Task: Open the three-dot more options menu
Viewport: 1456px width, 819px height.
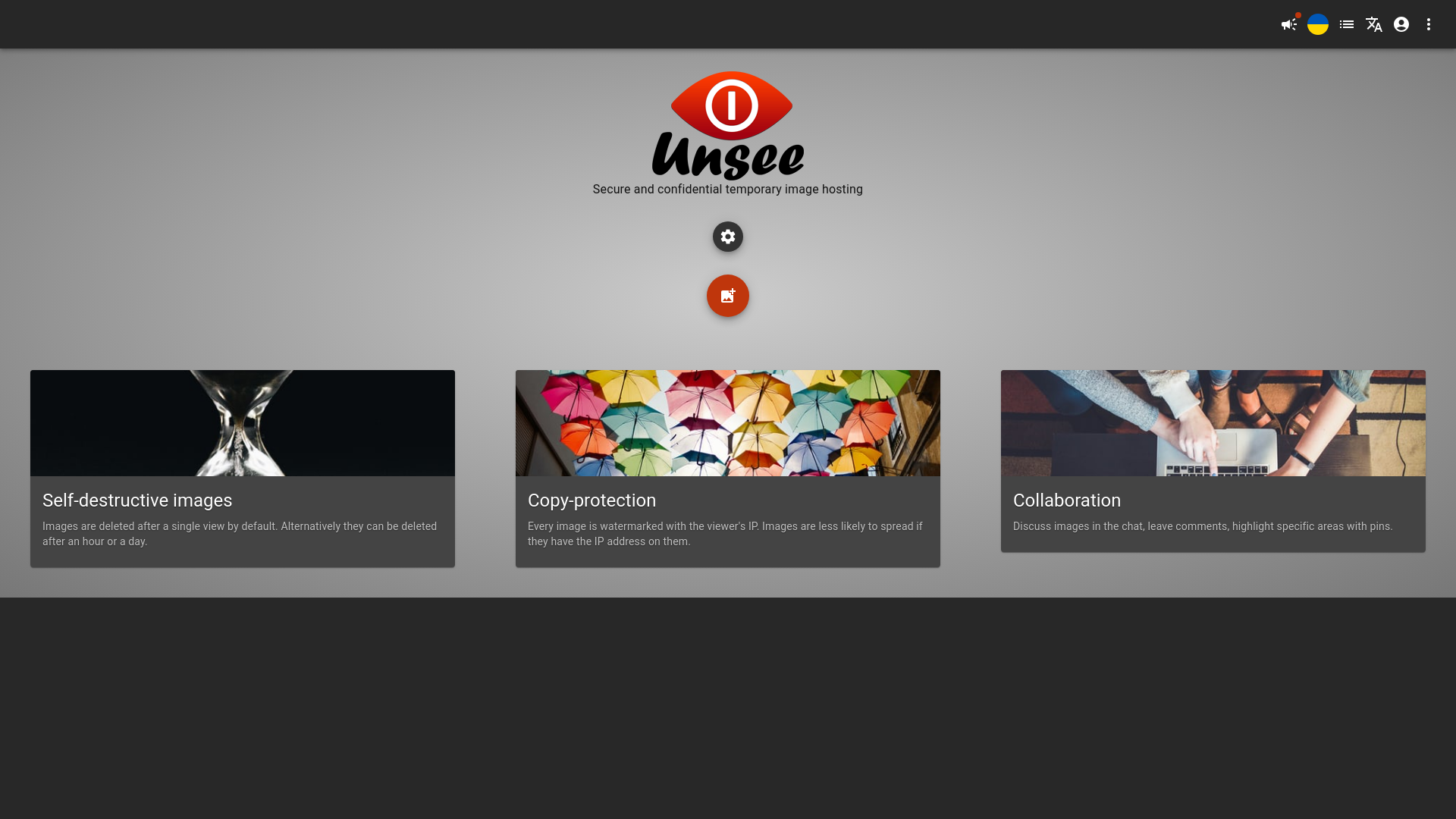Action: coord(1429,24)
